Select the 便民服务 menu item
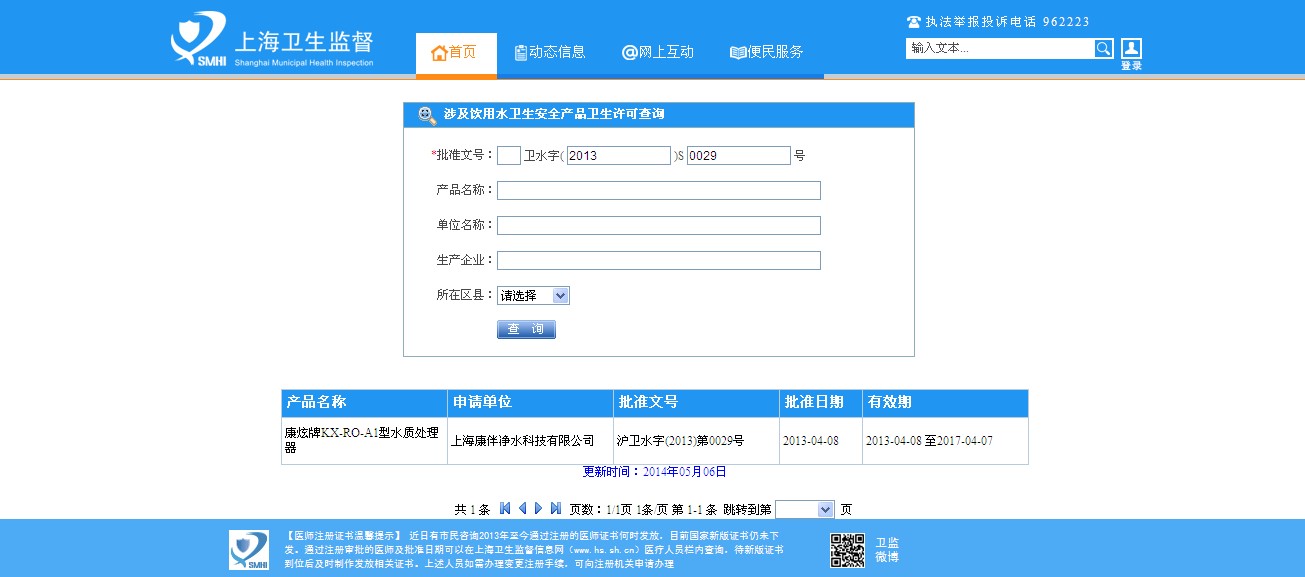This screenshot has height=577, width=1305. pos(767,53)
